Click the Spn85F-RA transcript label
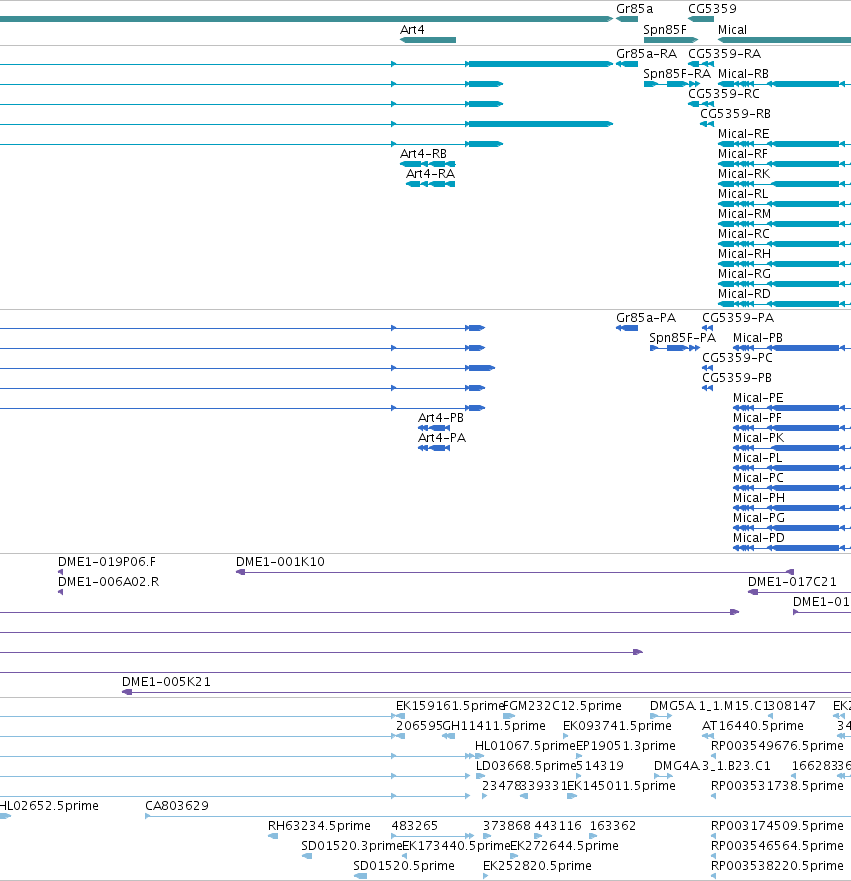Viewport: 851px width, 881px height. click(677, 74)
